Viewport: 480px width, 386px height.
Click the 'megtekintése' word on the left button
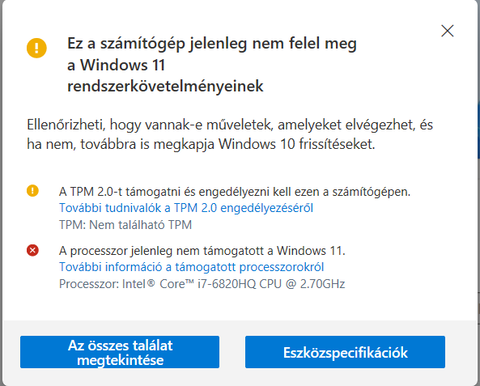pyautogui.click(x=120, y=360)
